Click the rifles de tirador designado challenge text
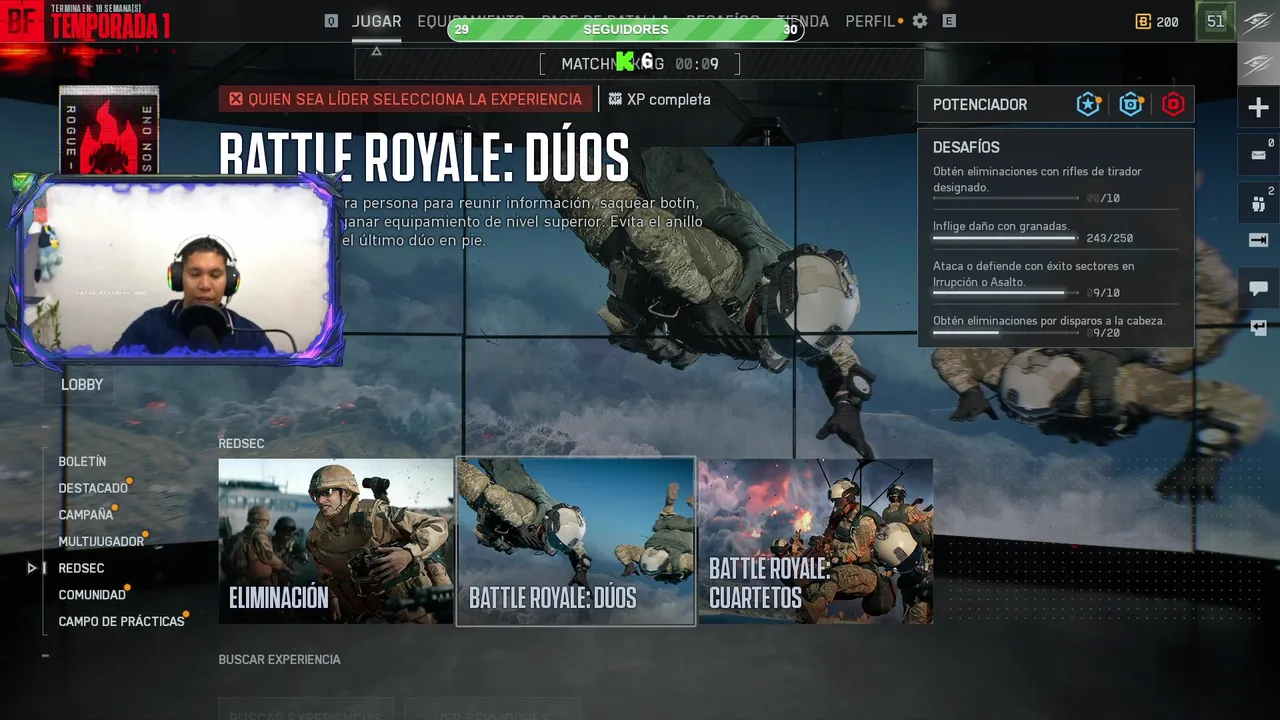This screenshot has width=1280, height=720. pyautogui.click(x=1037, y=179)
